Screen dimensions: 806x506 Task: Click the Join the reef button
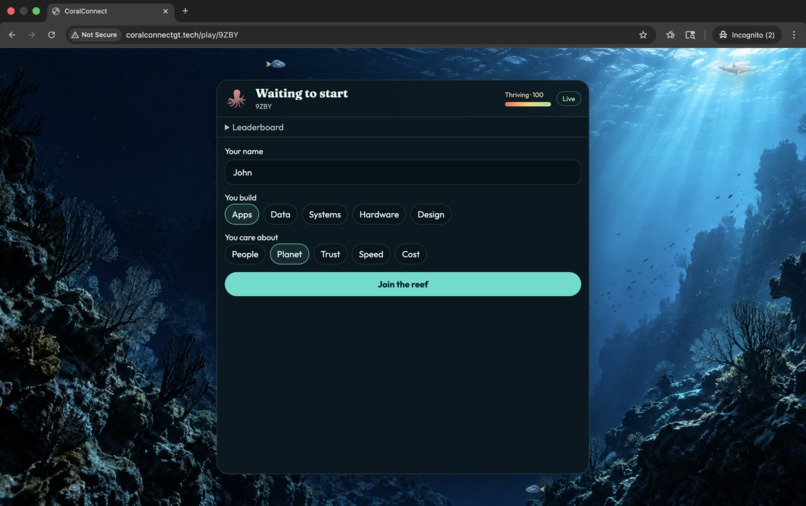402,284
